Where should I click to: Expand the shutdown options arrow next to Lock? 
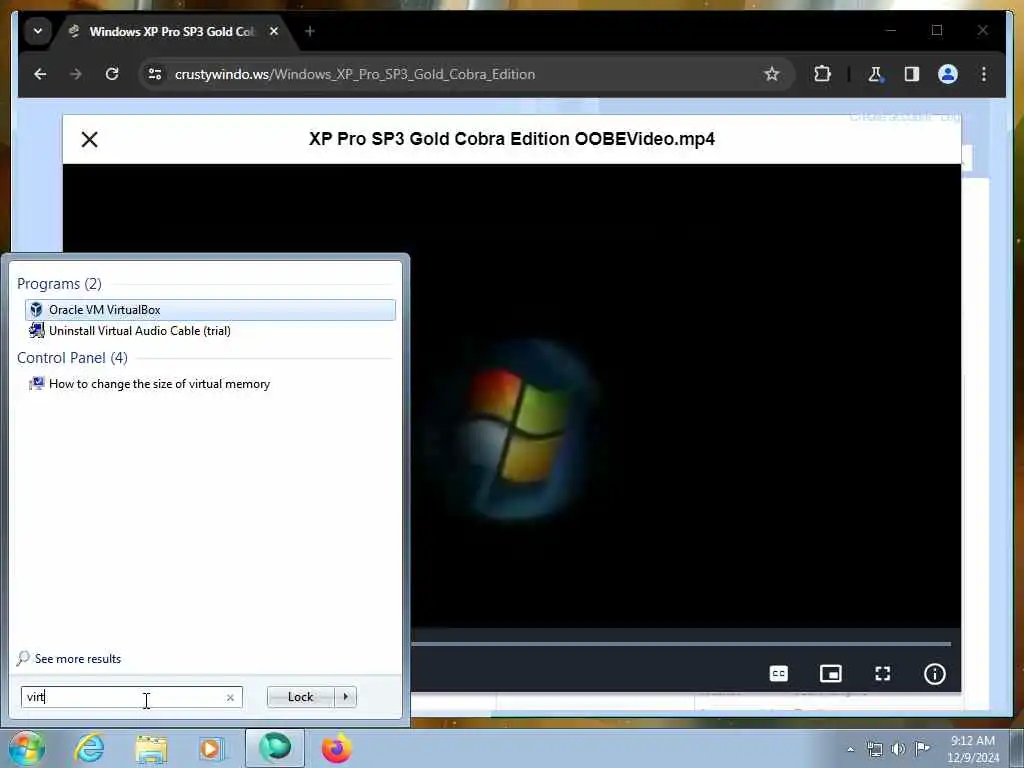345,697
